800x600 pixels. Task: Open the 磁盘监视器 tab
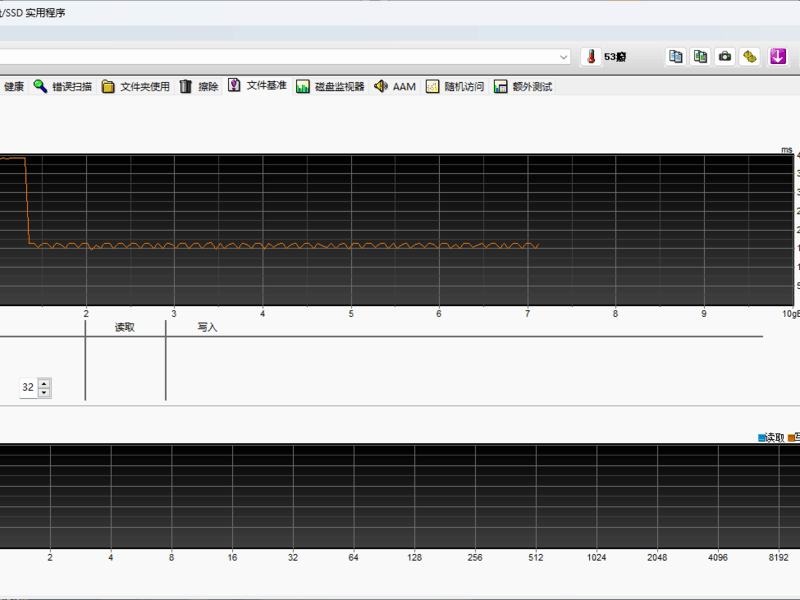331,87
